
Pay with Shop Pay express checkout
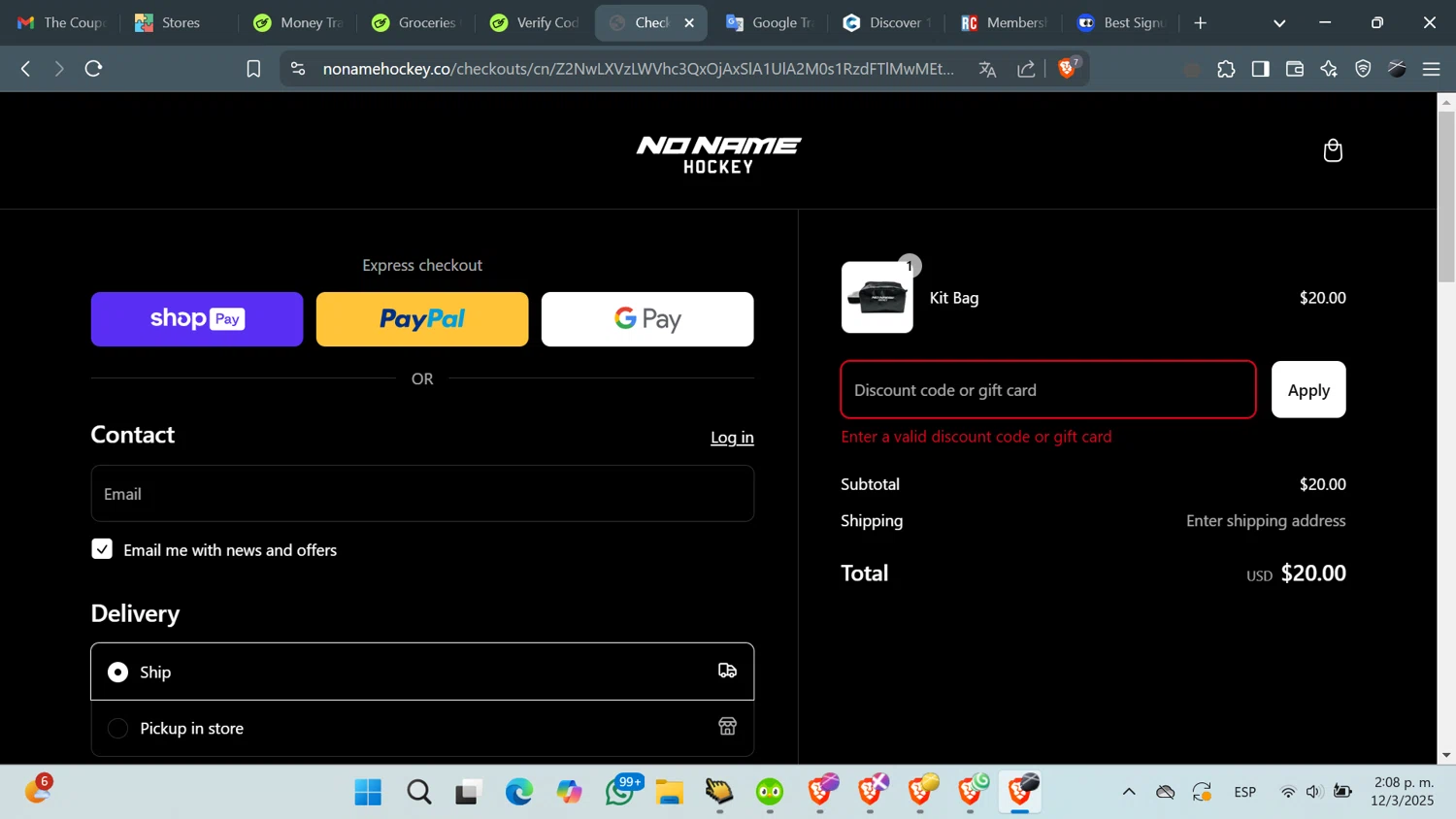(x=197, y=319)
